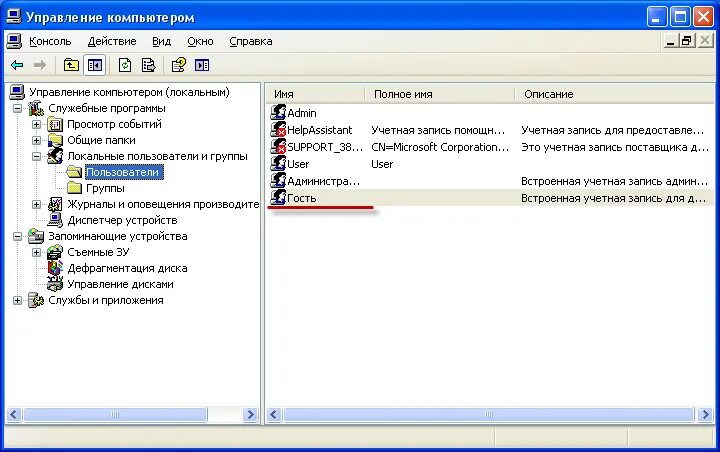Click the user list horizontal scrollbar thumb
This screenshot has width=720, height=452.
[x=489, y=415]
